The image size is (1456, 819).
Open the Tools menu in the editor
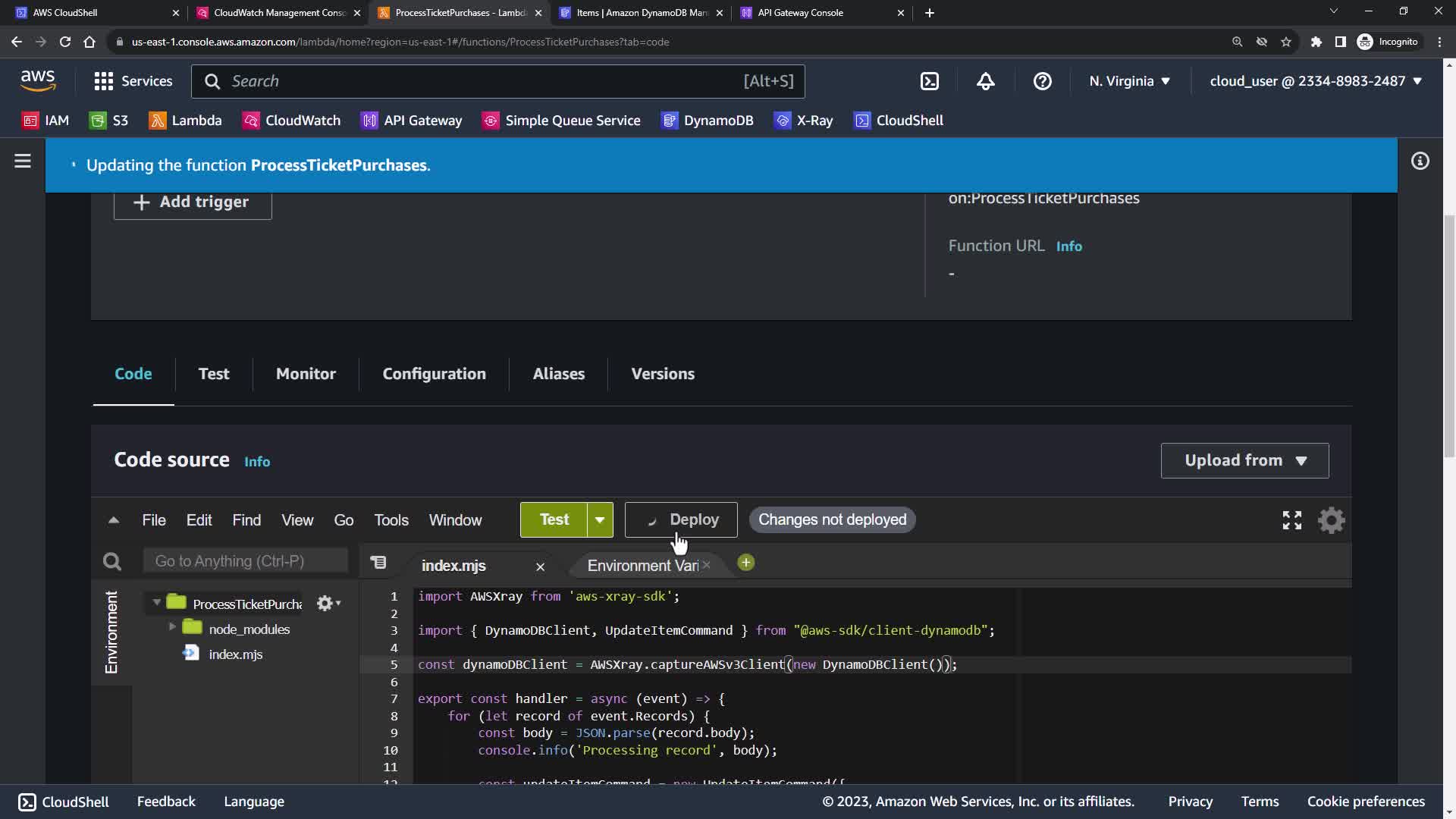[391, 520]
